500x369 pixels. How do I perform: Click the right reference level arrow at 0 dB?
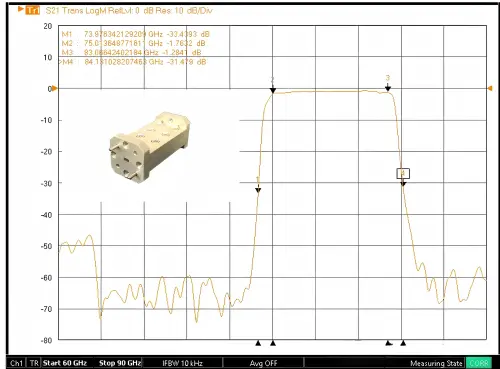(490, 88)
